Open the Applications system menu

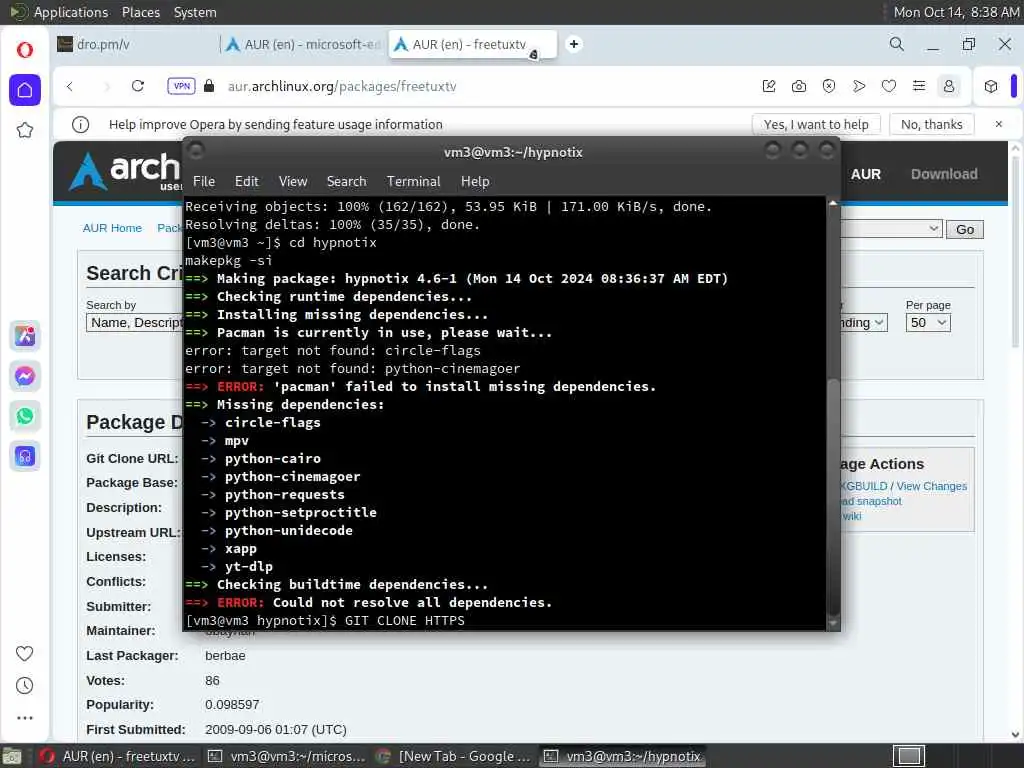point(71,12)
